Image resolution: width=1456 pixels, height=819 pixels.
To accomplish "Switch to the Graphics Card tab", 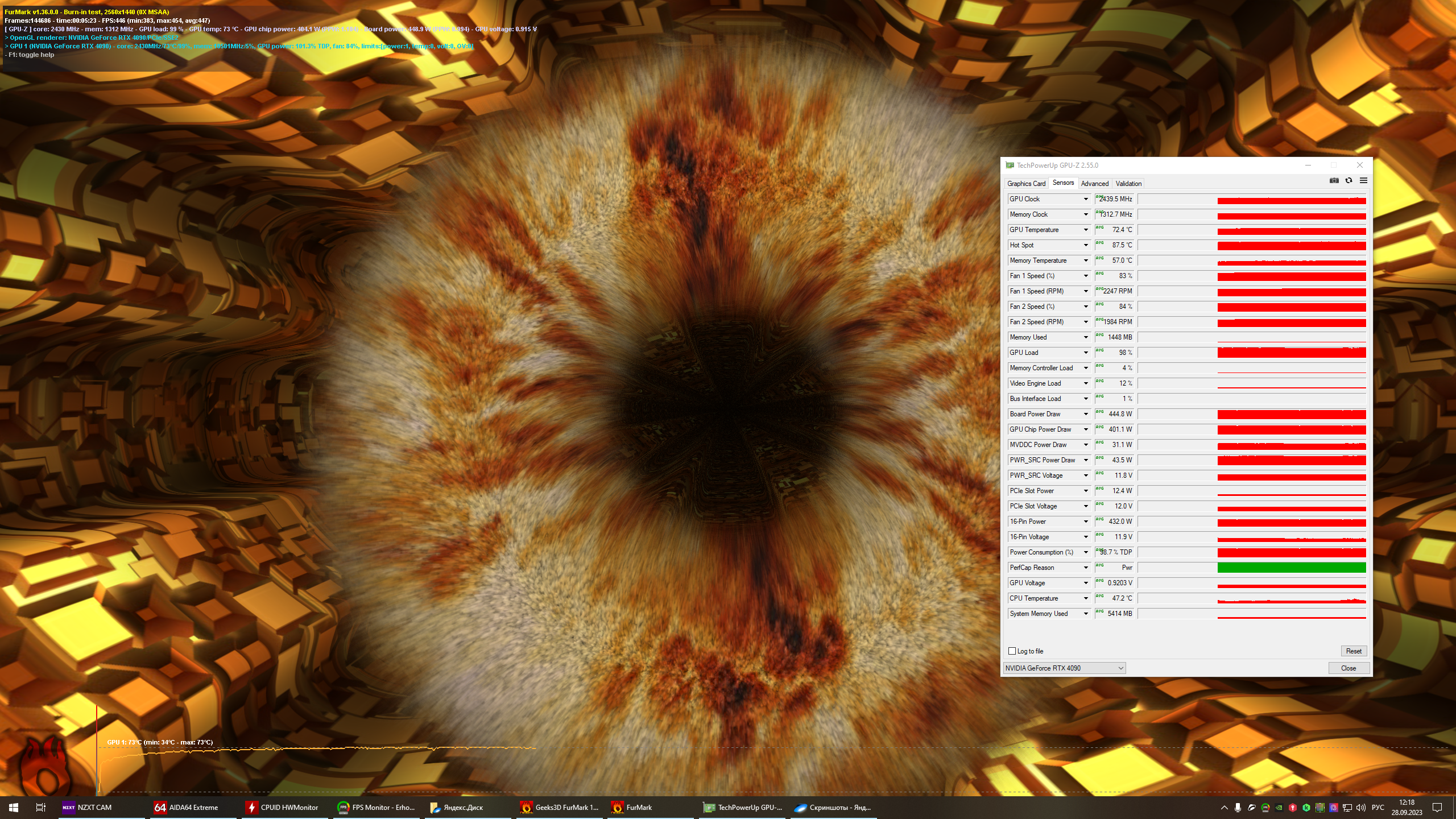I will point(1026,184).
